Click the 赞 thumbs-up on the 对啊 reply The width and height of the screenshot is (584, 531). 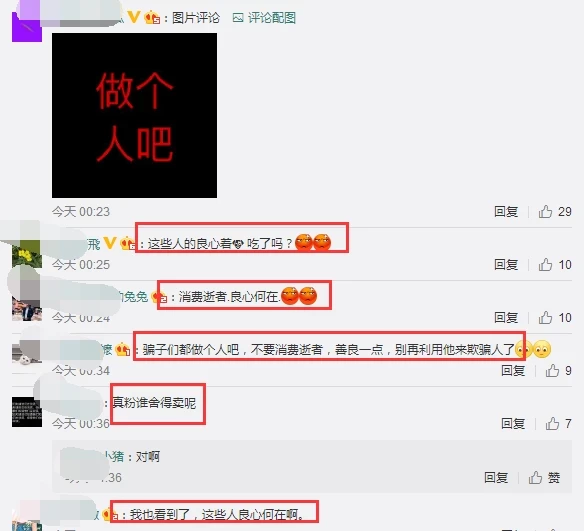coord(536,477)
